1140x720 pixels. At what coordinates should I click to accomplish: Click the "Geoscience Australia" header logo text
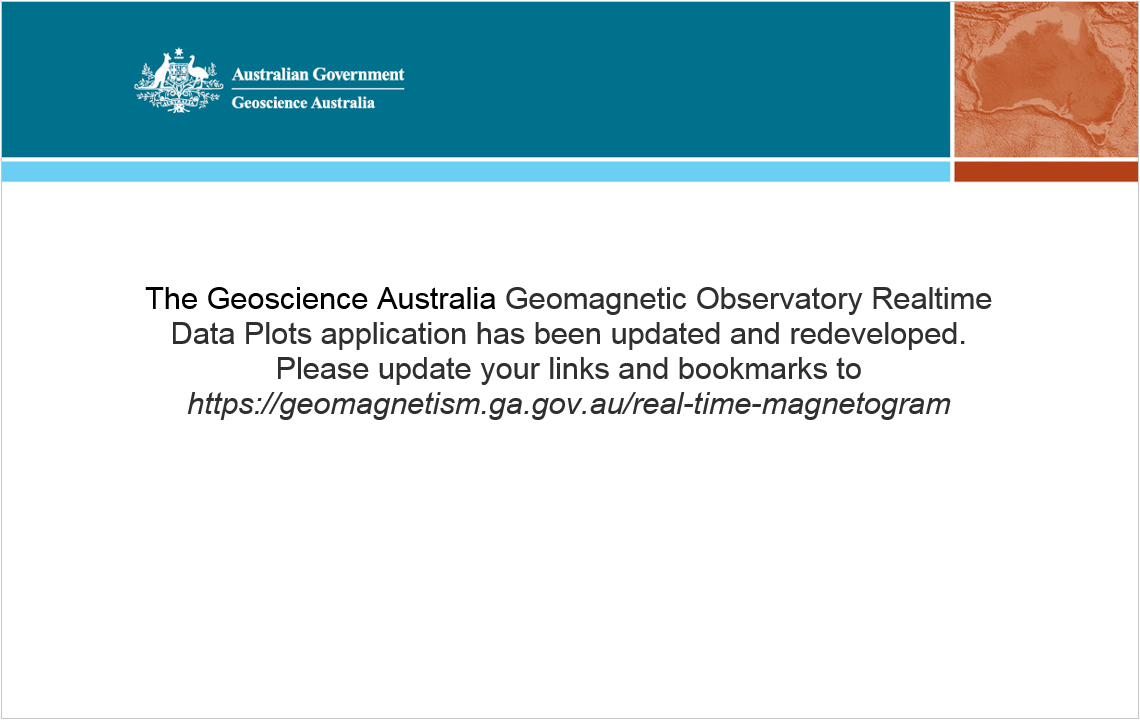tap(303, 102)
